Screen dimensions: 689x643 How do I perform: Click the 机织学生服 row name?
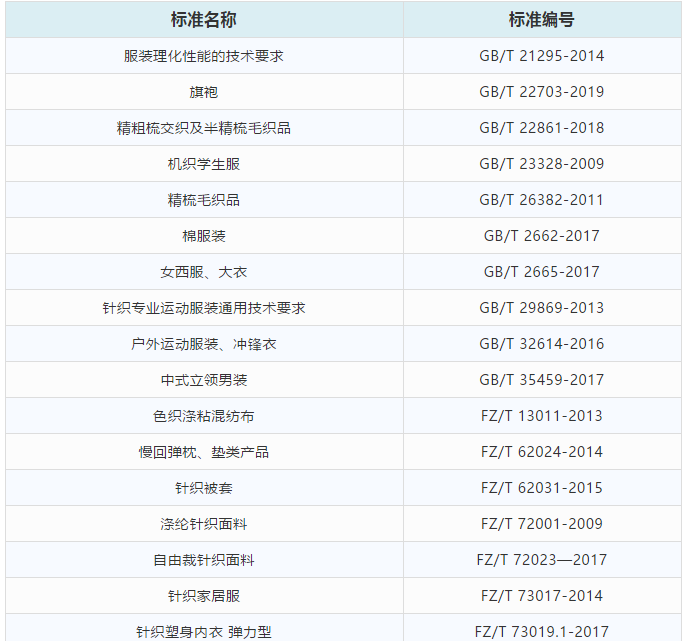click(204, 164)
